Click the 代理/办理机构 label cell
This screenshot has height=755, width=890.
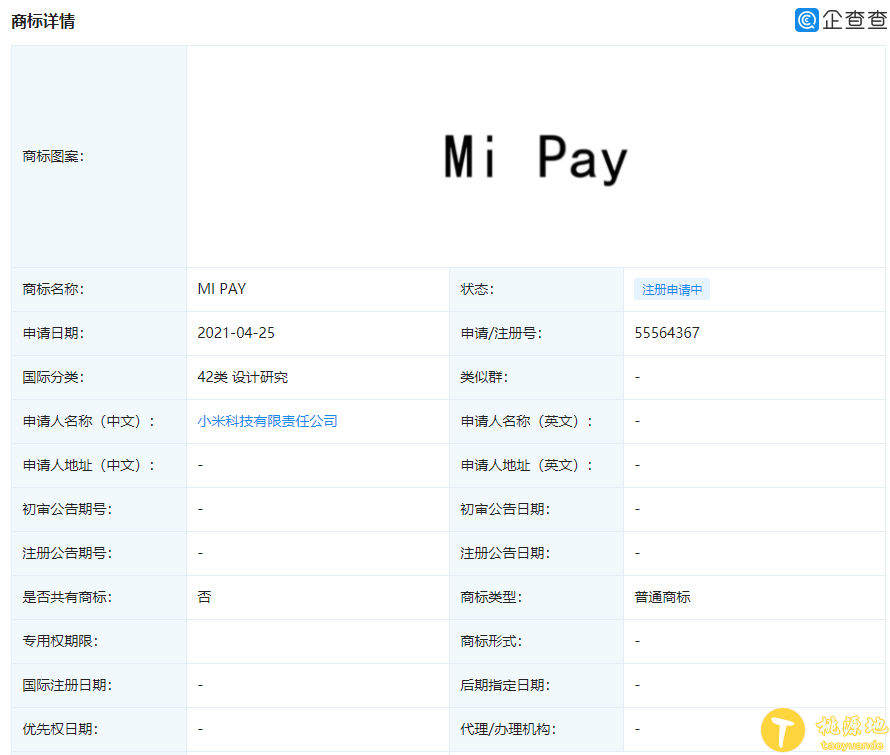508,729
